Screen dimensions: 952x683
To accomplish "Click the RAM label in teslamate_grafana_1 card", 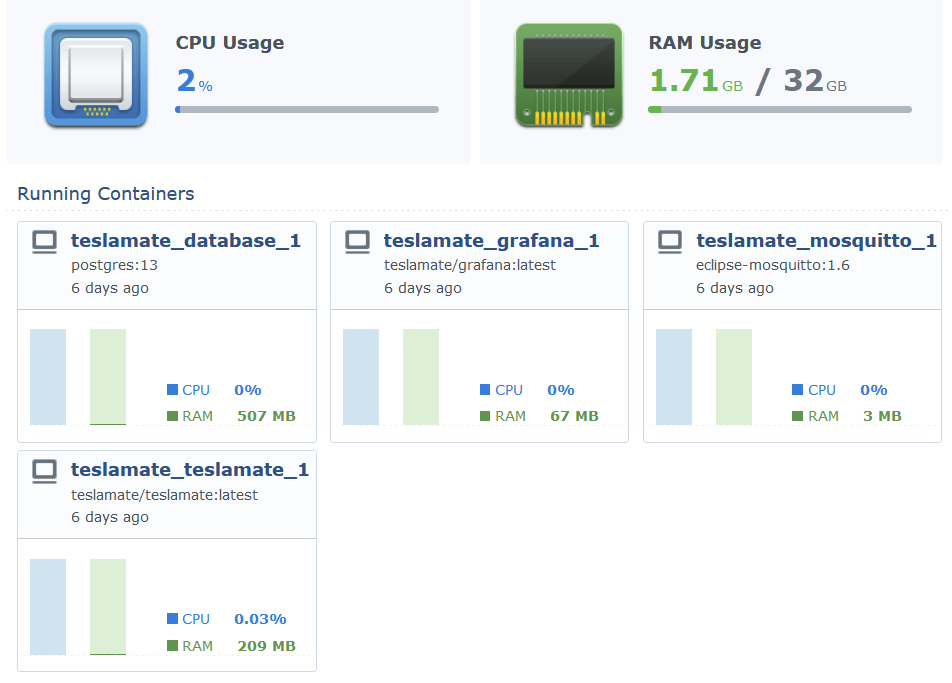I will 510,416.
